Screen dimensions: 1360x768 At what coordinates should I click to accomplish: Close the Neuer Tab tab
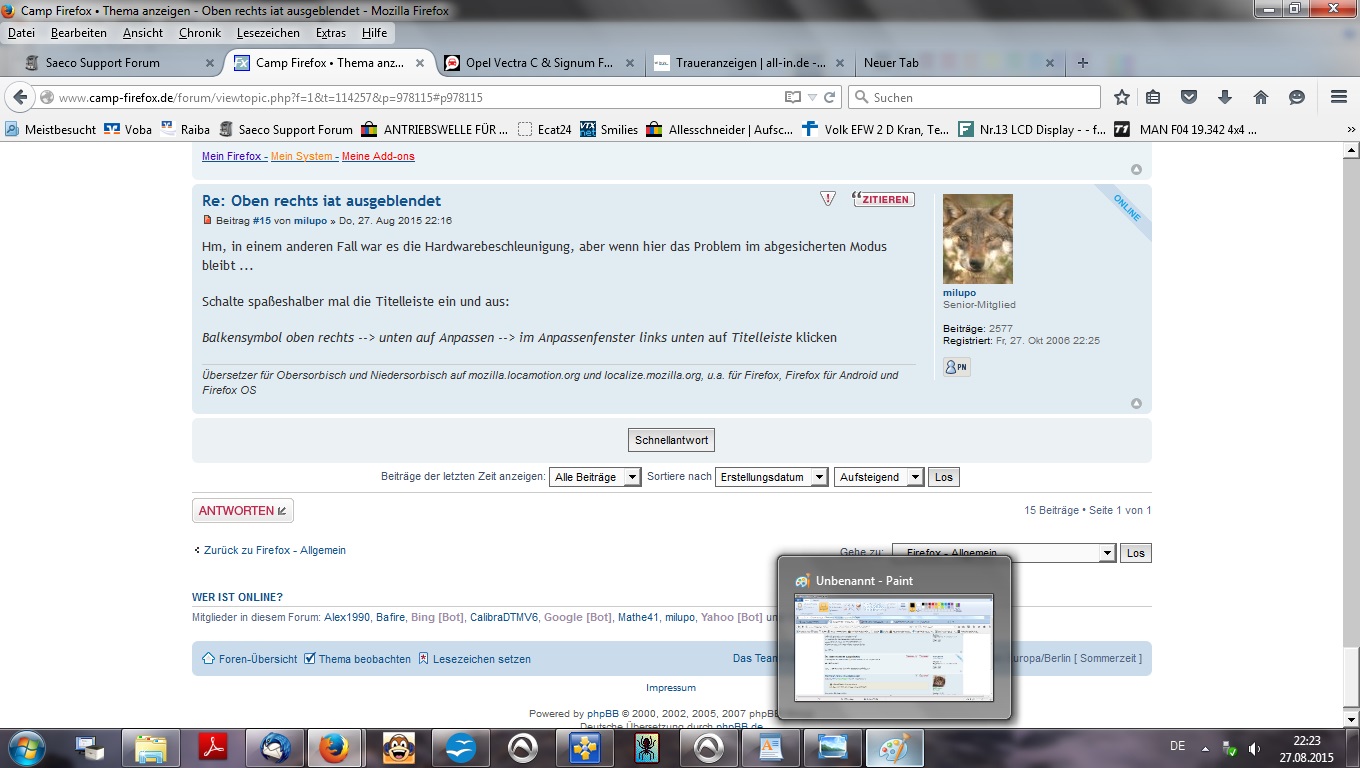coord(1049,63)
